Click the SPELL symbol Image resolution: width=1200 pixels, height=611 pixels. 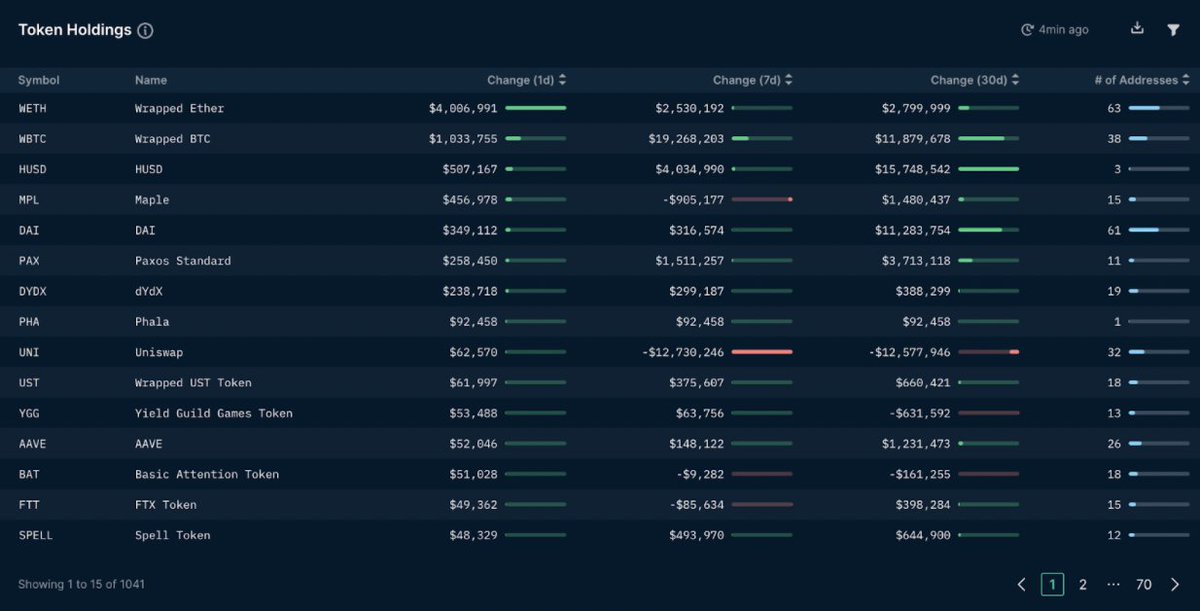36,535
